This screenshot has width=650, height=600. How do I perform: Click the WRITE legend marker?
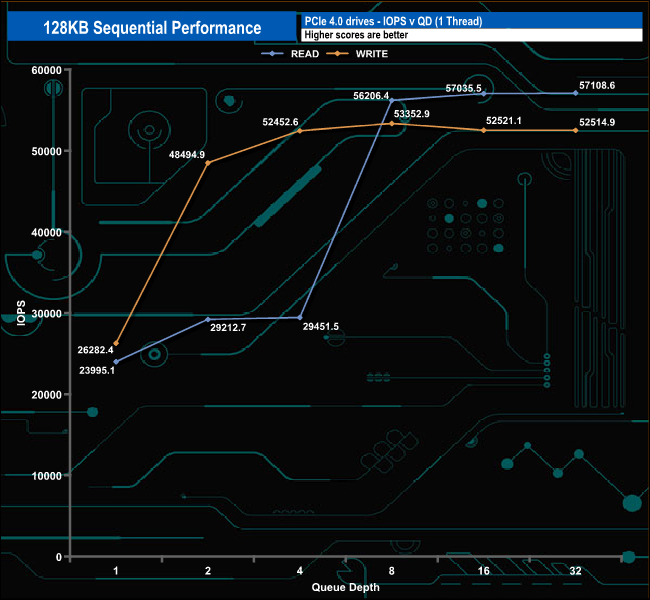pyautogui.click(x=337, y=53)
